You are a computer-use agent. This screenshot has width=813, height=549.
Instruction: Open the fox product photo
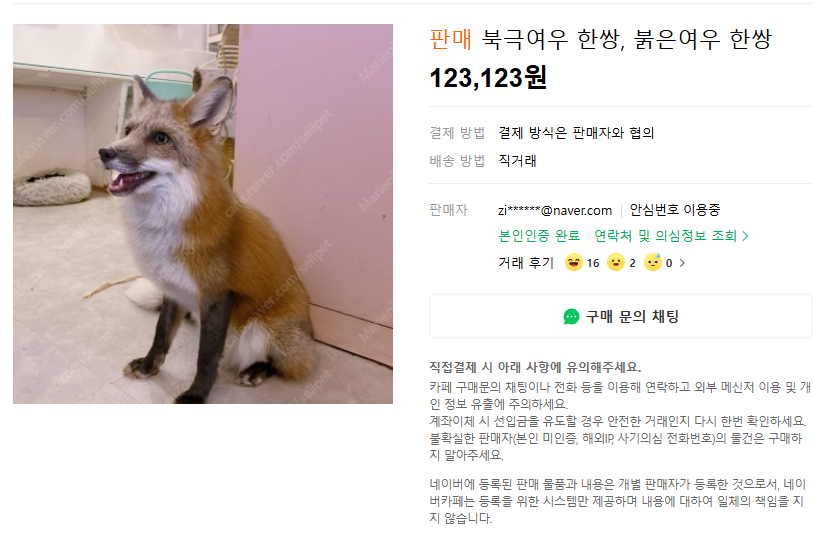point(203,214)
